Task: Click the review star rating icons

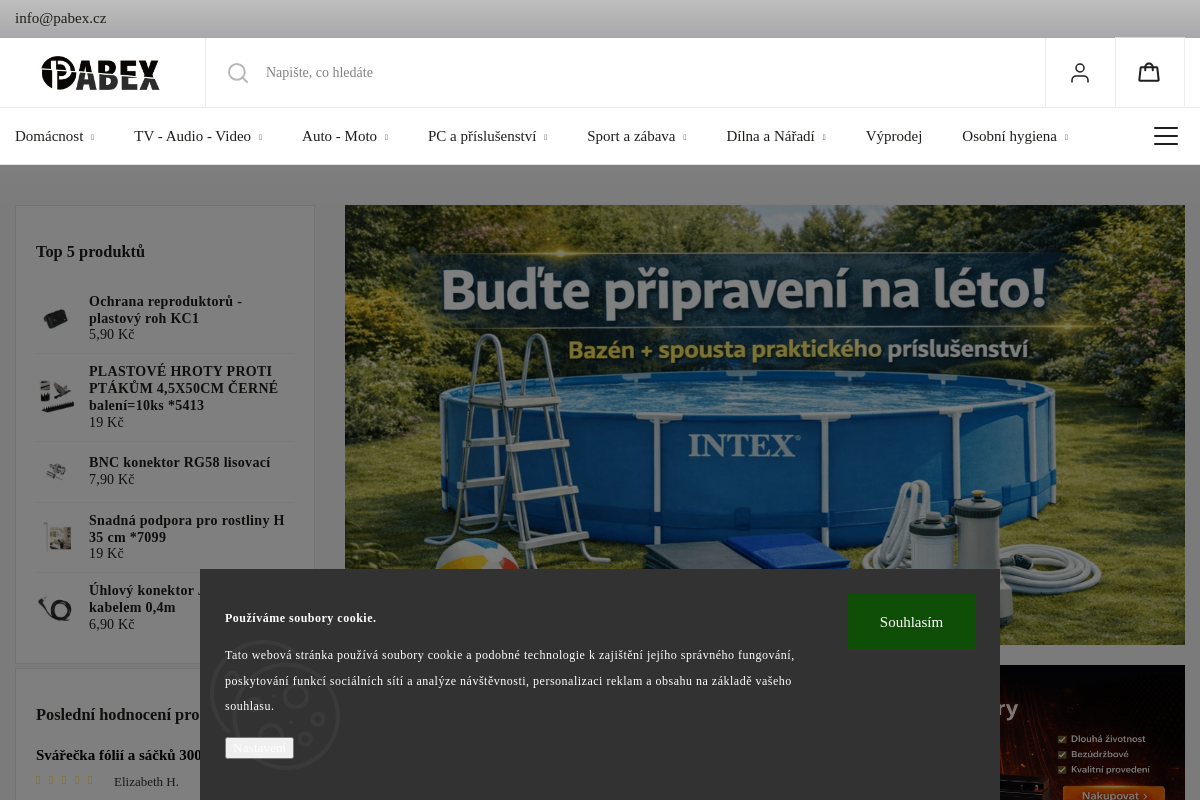Action: coord(64,781)
